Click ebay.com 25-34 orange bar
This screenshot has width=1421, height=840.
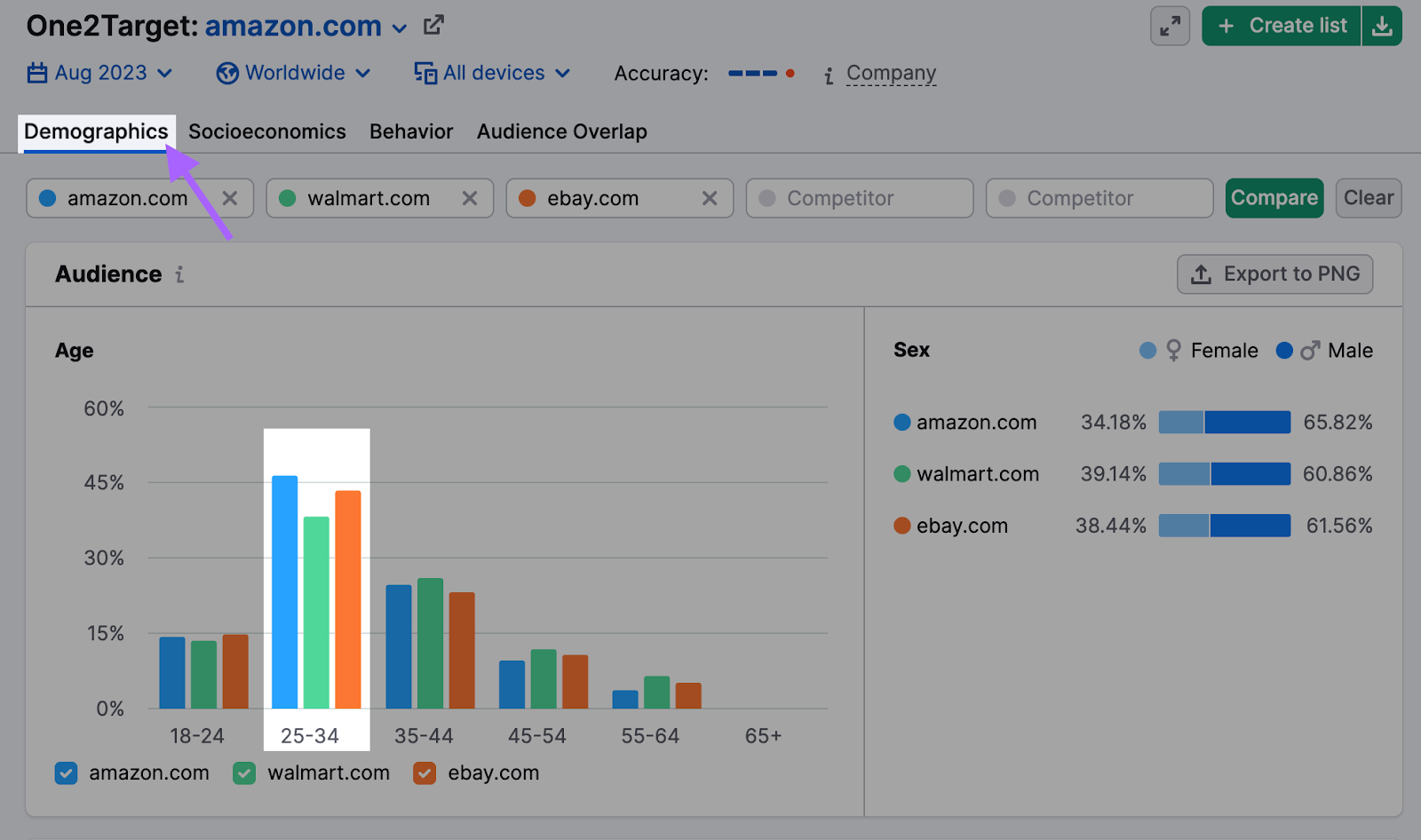point(348,599)
